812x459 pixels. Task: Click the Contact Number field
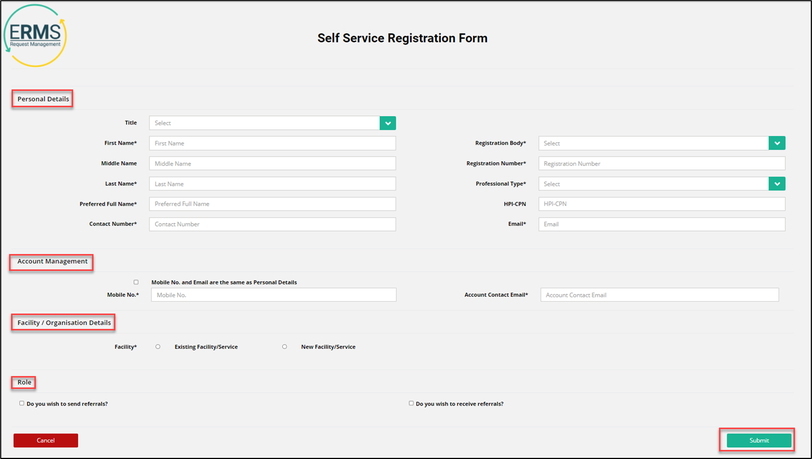(x=272, y=224)
